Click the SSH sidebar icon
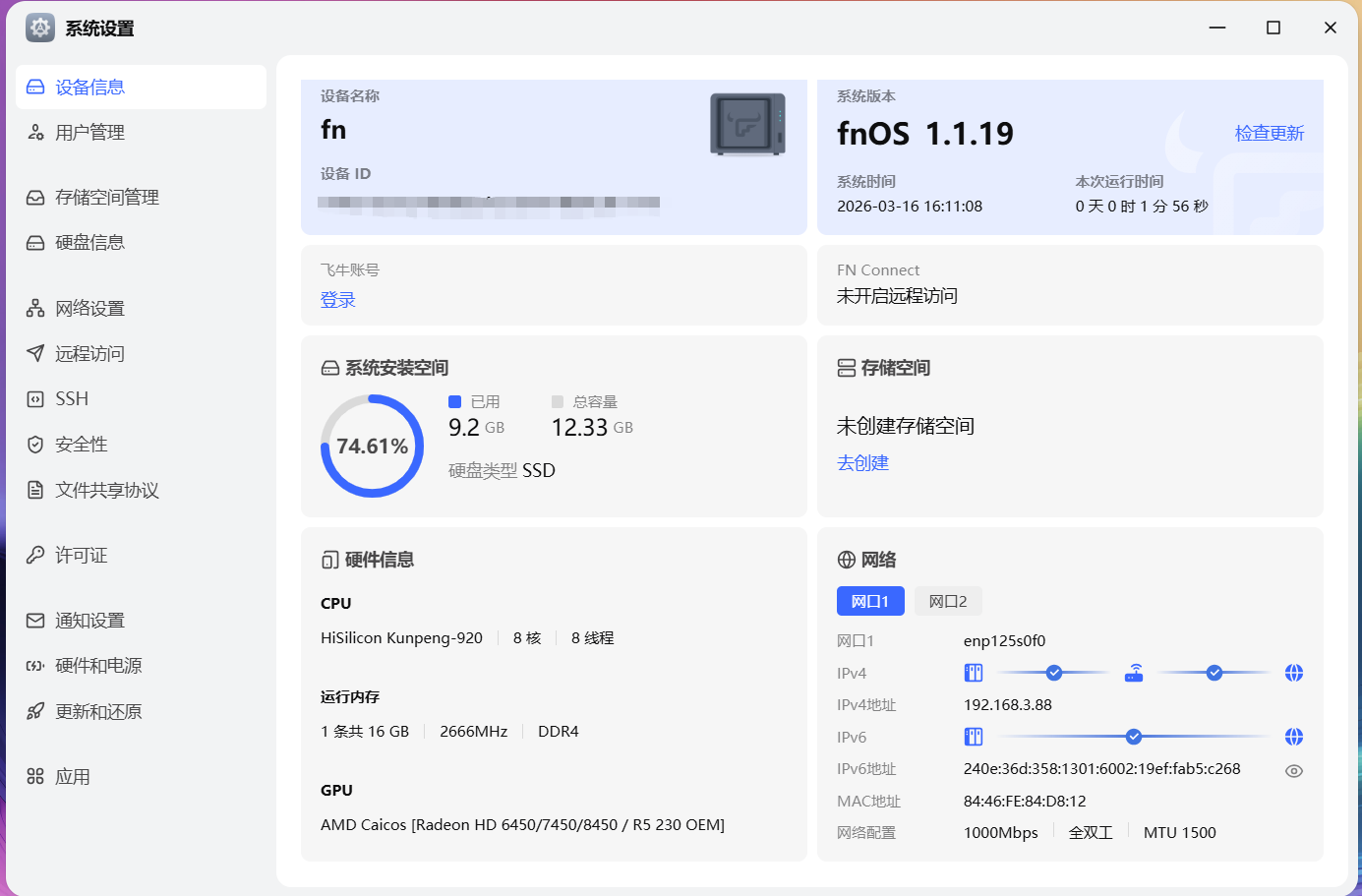1362x896 pixels. pyautogui.click(x=35, y=399)
